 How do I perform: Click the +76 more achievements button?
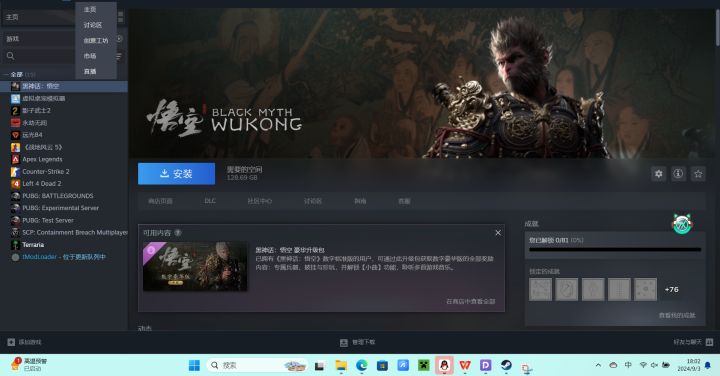coord(671,289)
